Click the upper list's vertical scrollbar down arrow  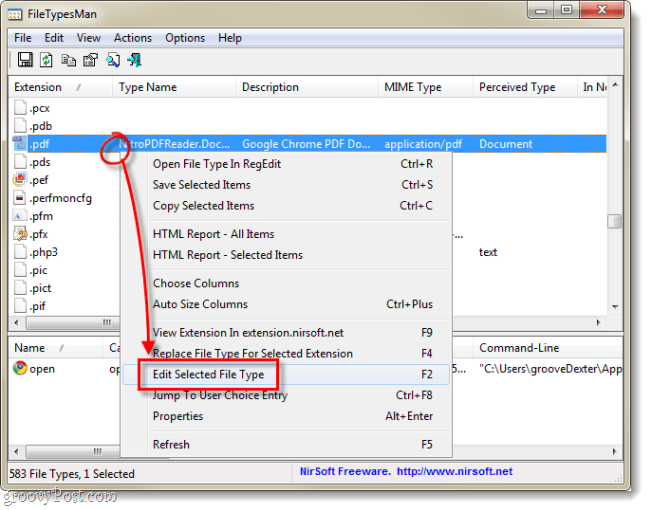coord(615,307)
